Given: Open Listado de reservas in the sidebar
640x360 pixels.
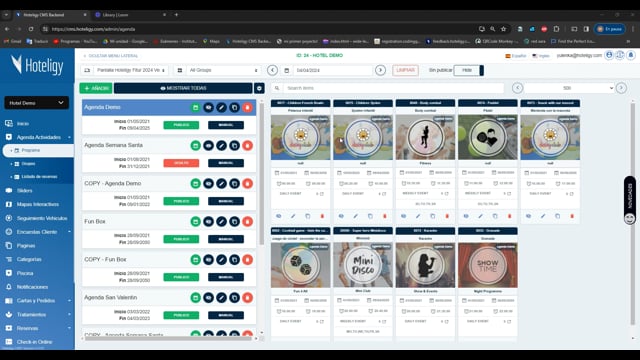Looking at the screenshot, I should click(x=39, y=177).
